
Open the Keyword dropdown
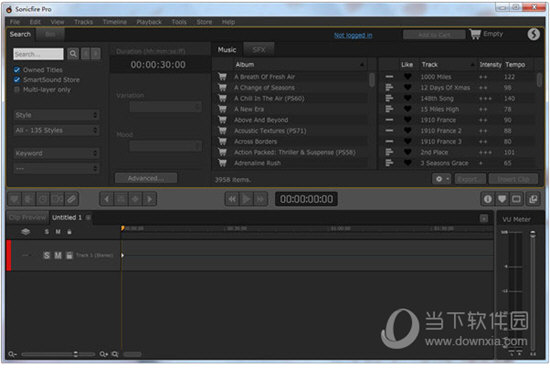coord(56,153)
